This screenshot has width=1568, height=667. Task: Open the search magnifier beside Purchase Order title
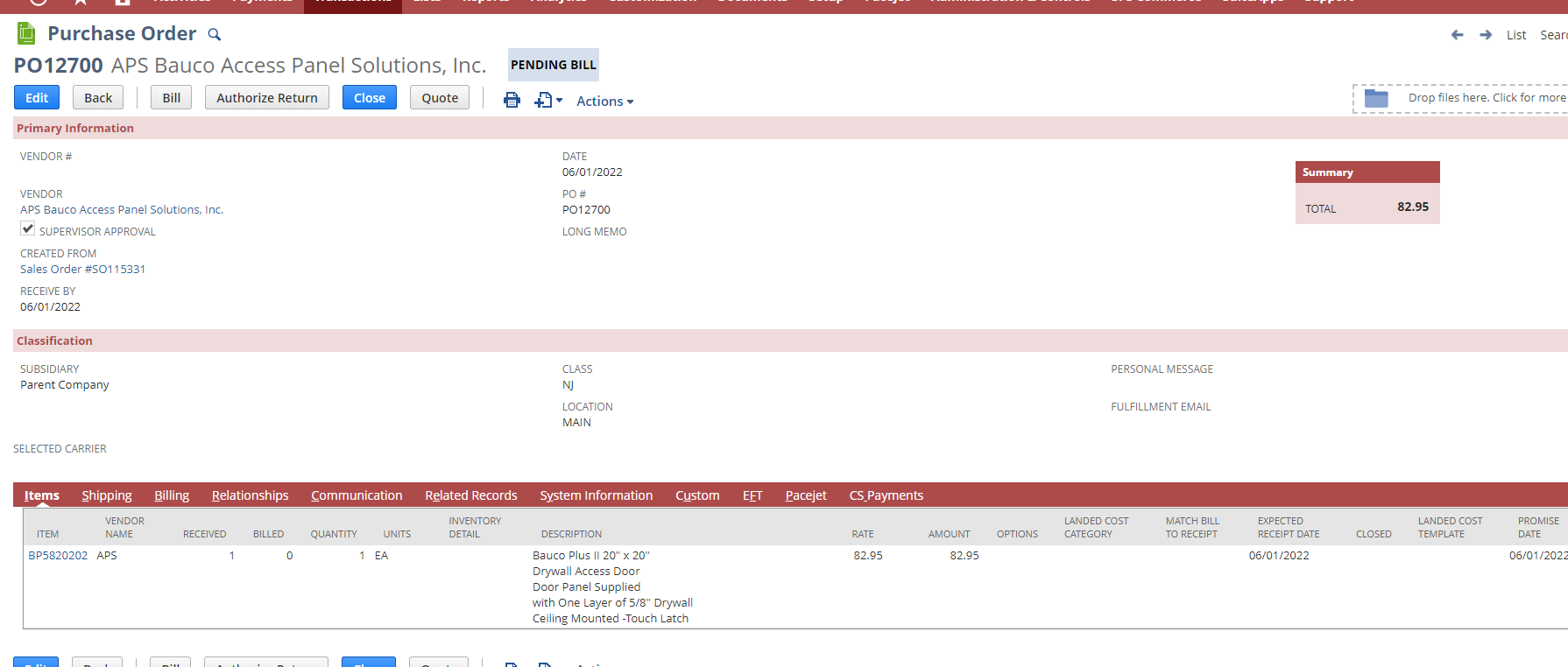coord(214,35)
